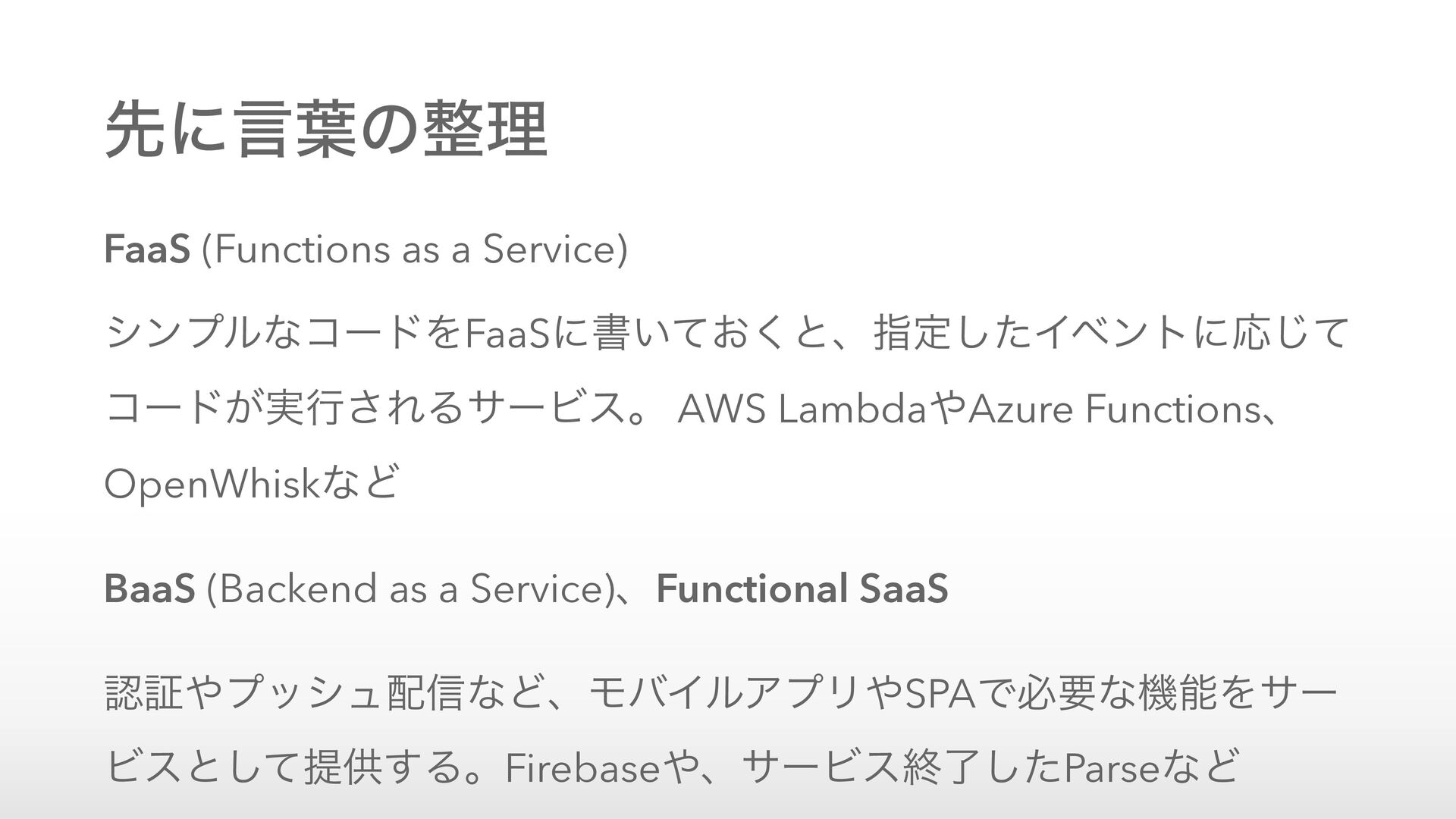Select the bold FaaS heading

pyautogui.click(x=147, y=250)
